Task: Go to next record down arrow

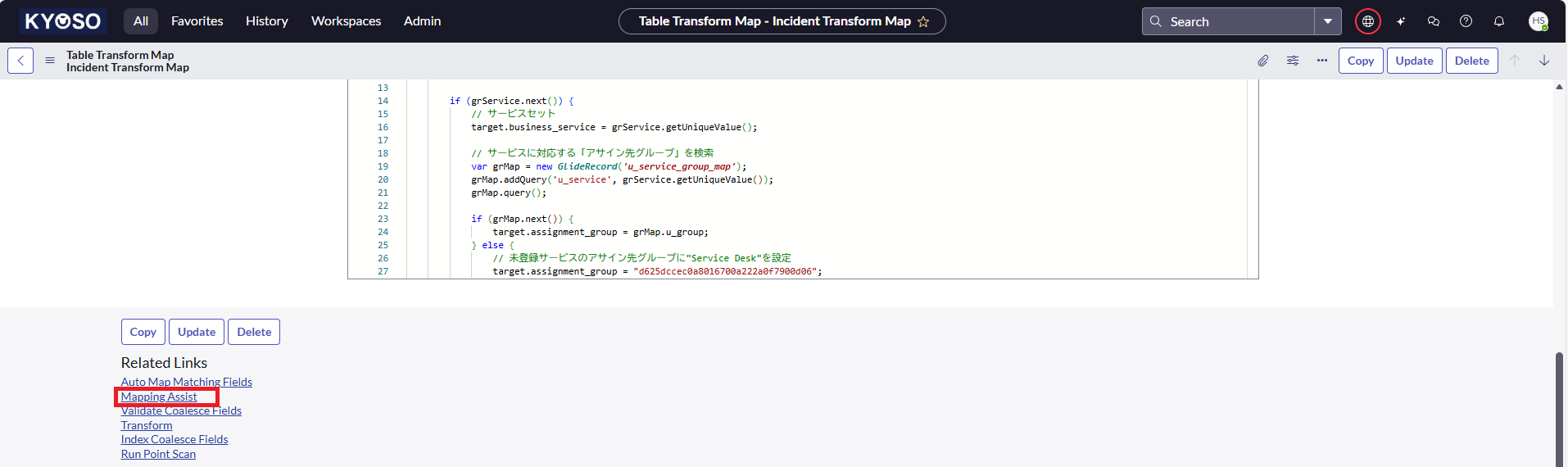Action: [x=1544, y=61]
